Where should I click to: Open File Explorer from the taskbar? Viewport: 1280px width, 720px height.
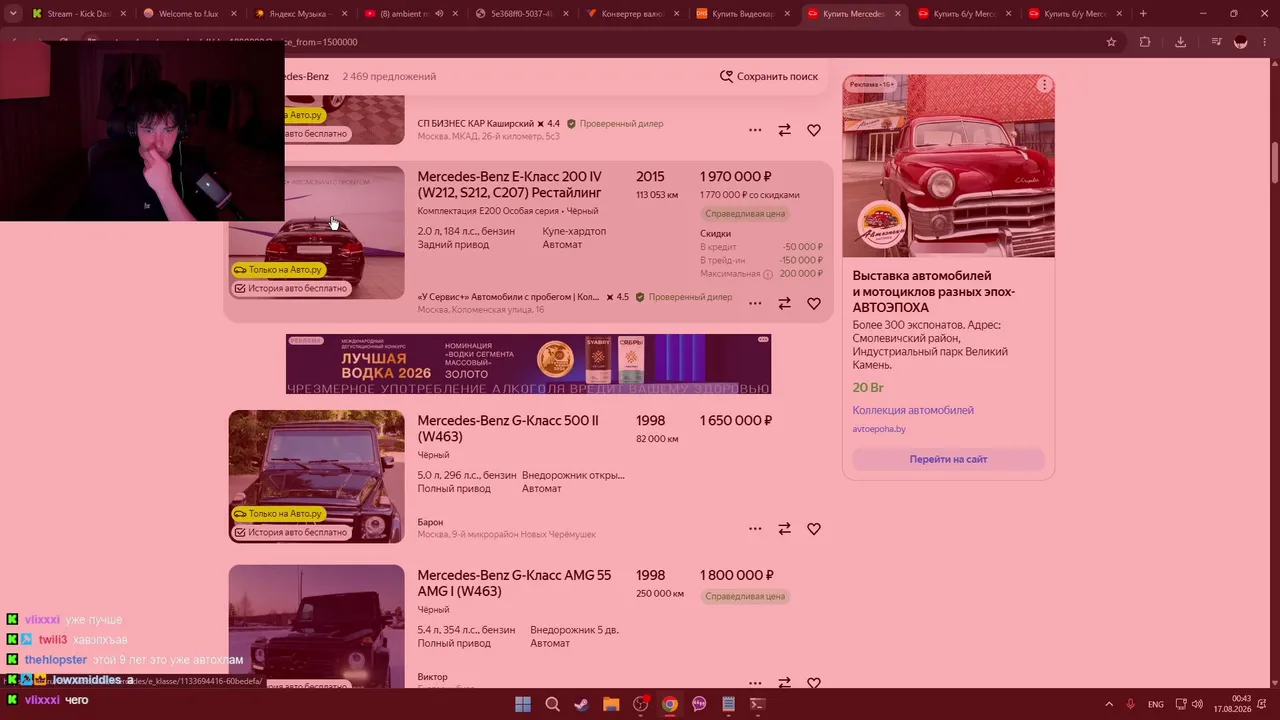pyautogui.click(x=611, y=704)
